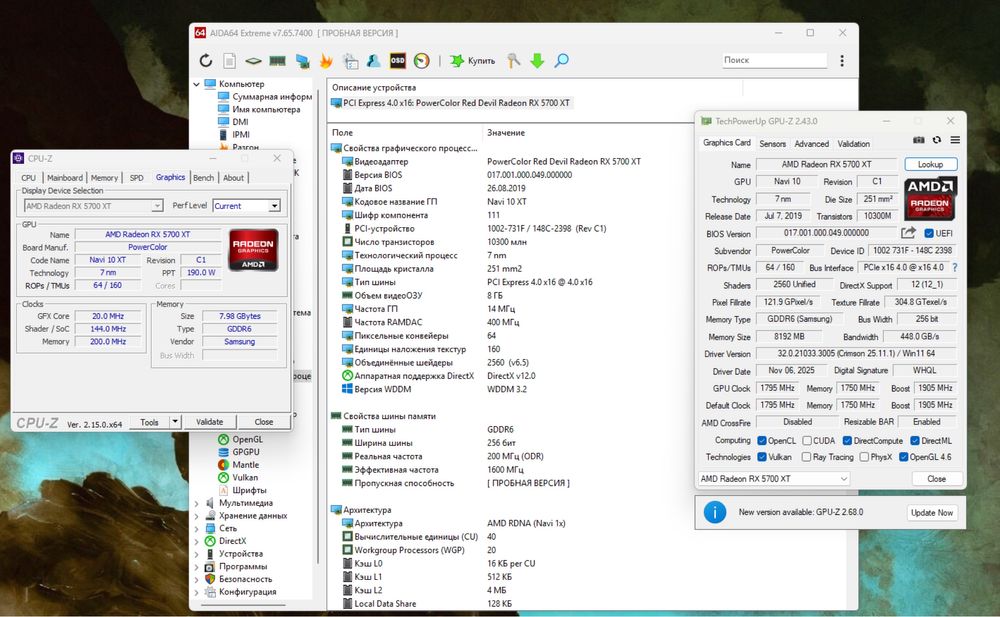
Task: Click the AMD Radeon logo in GPU-Z
Action: click(930, 198)
